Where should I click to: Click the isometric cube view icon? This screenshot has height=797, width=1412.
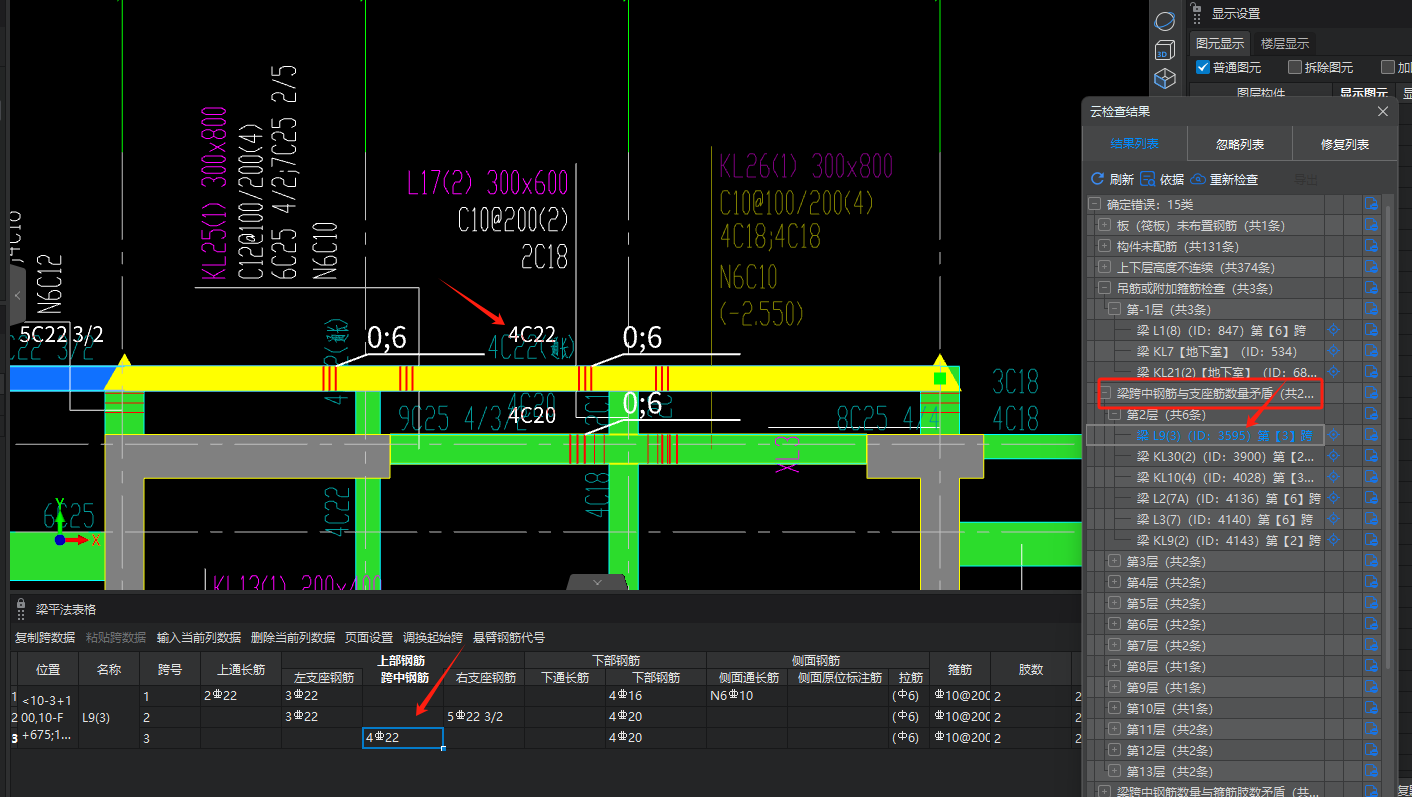(x=1164, y=78)
